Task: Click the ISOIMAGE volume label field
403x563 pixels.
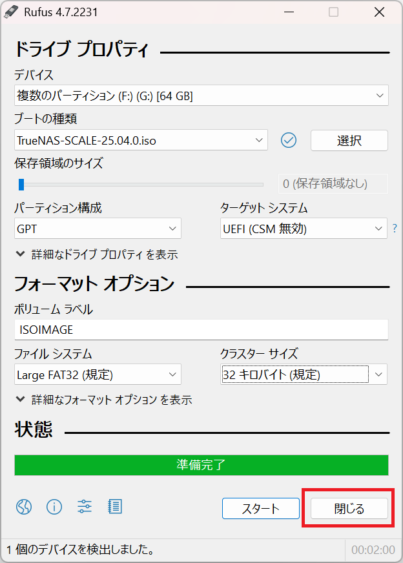Action: 201,330
